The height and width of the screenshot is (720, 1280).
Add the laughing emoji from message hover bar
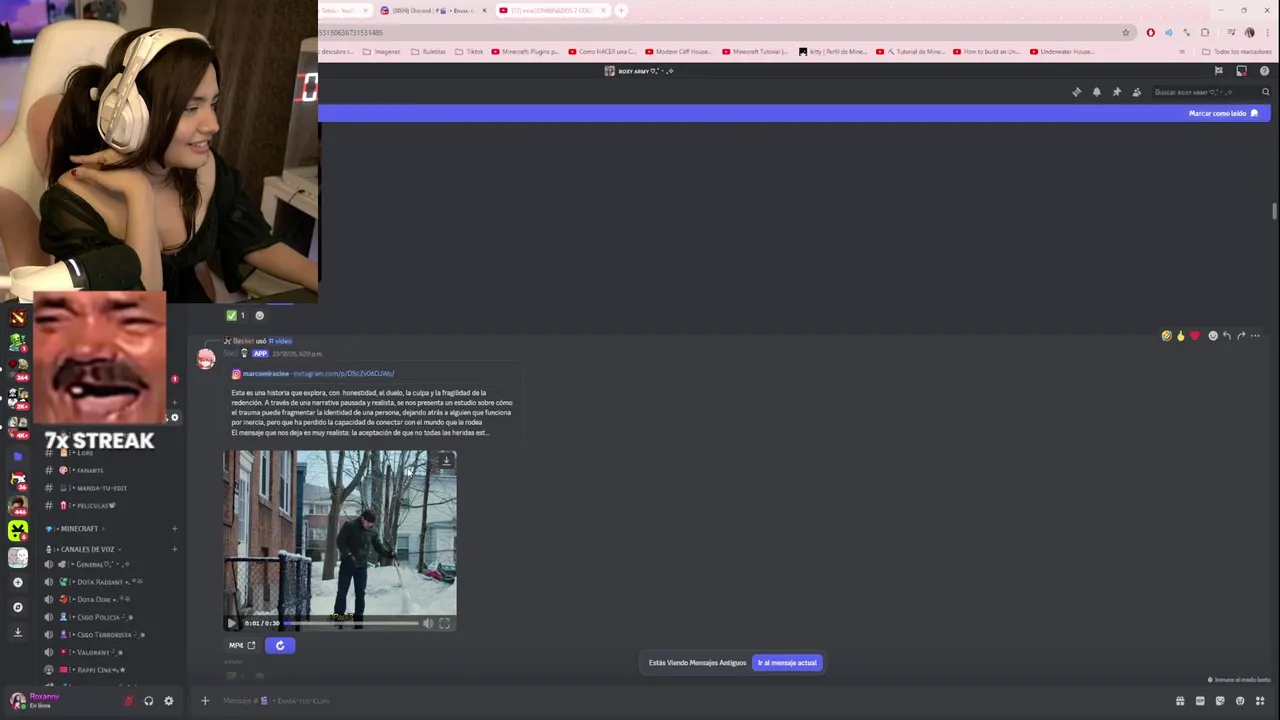(x=1166, y=336)
